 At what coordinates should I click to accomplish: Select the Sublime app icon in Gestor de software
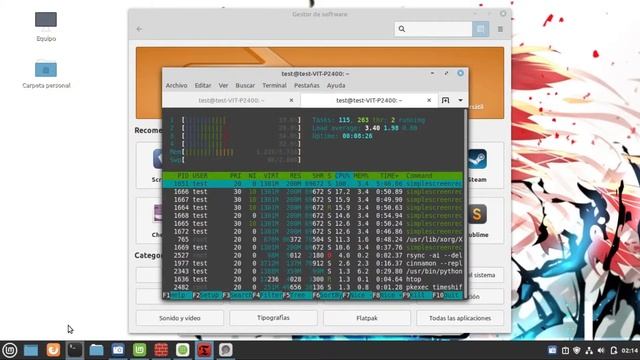(477, 214)
